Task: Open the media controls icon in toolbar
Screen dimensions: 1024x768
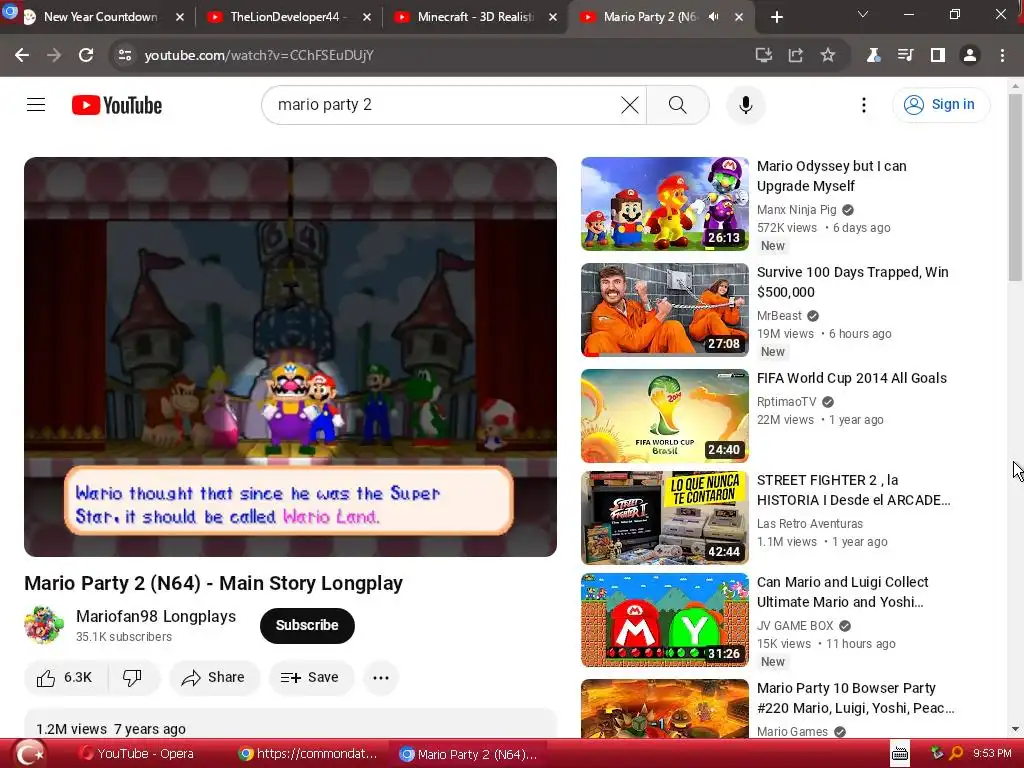Action: pos(905,56)
